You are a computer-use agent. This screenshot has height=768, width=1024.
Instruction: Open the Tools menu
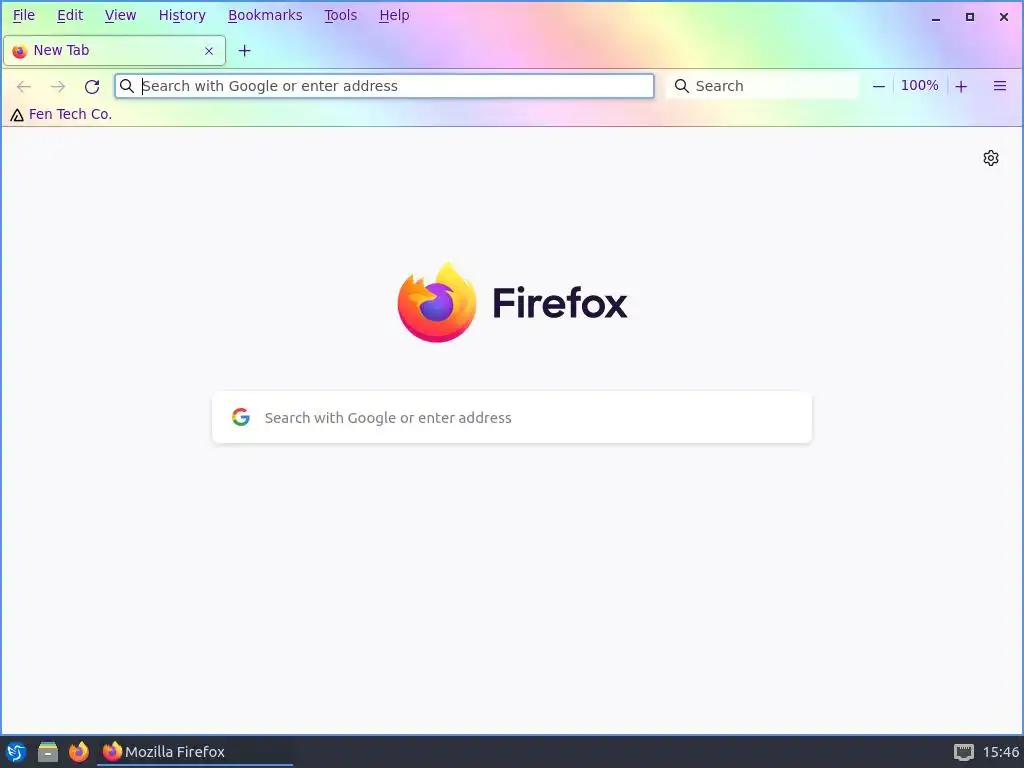(341, 15)
